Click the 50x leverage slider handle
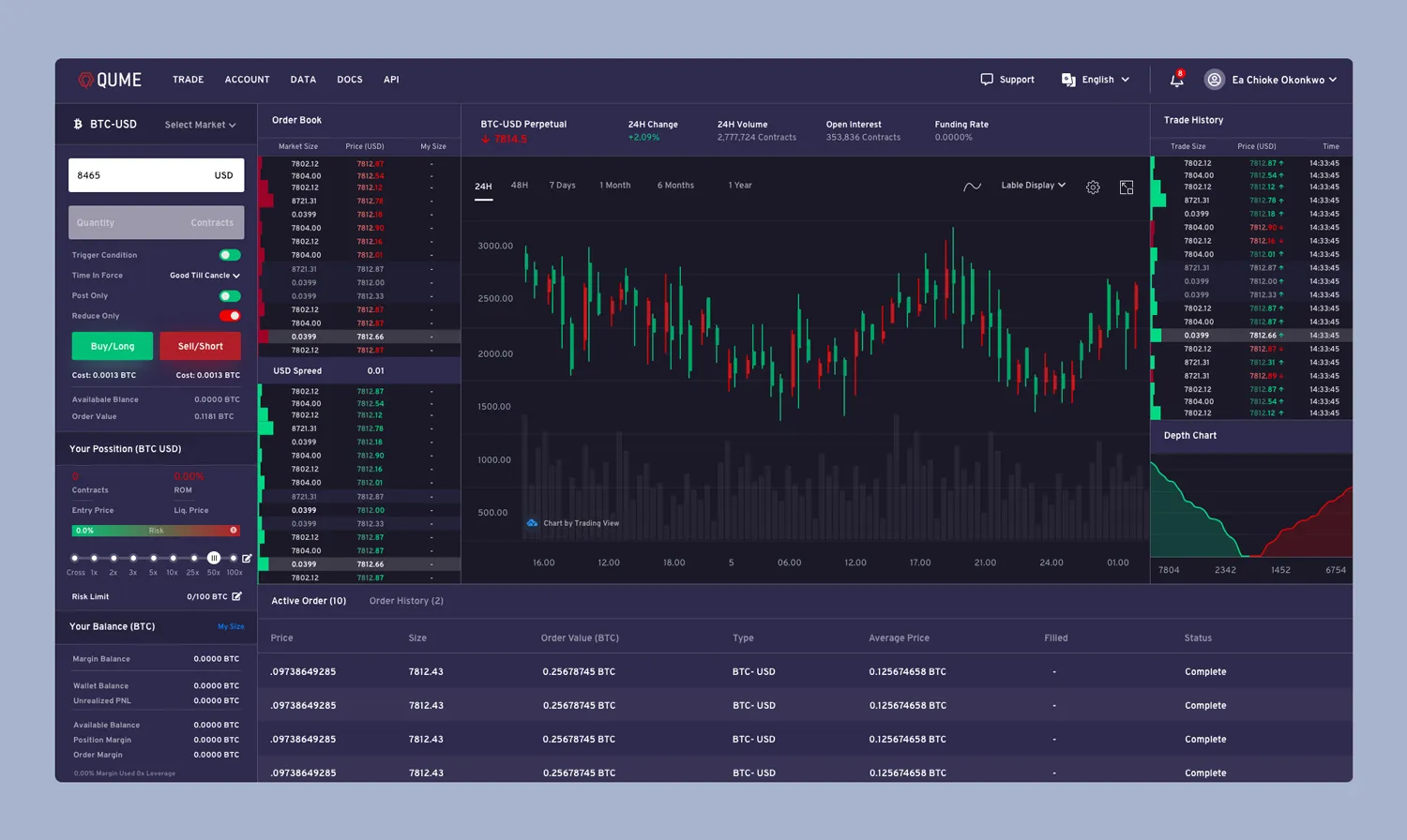Screen dimensions: 1407x840 [x=214, y=558]
